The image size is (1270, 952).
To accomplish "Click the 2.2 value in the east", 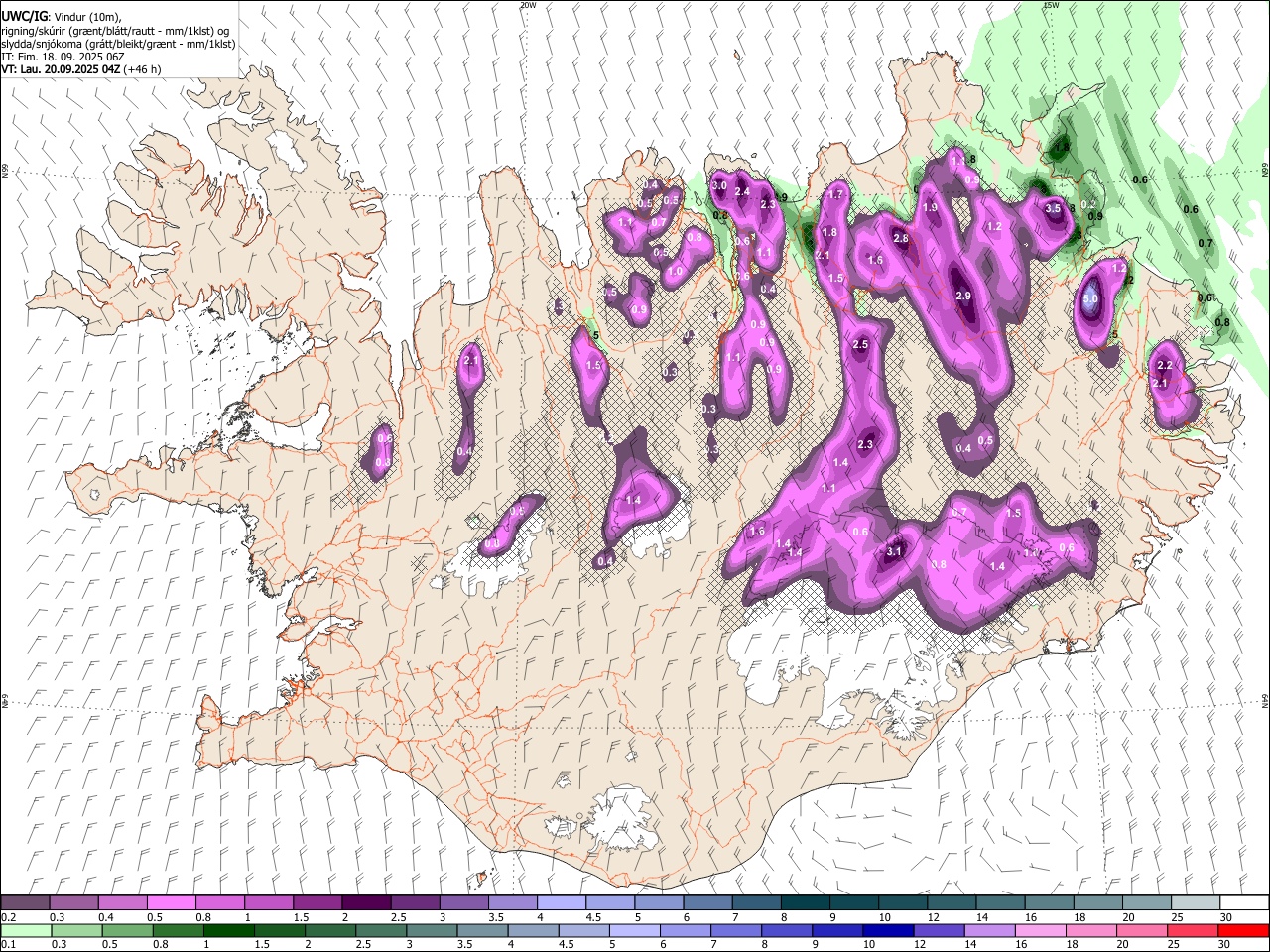I will coord(1165,366).
